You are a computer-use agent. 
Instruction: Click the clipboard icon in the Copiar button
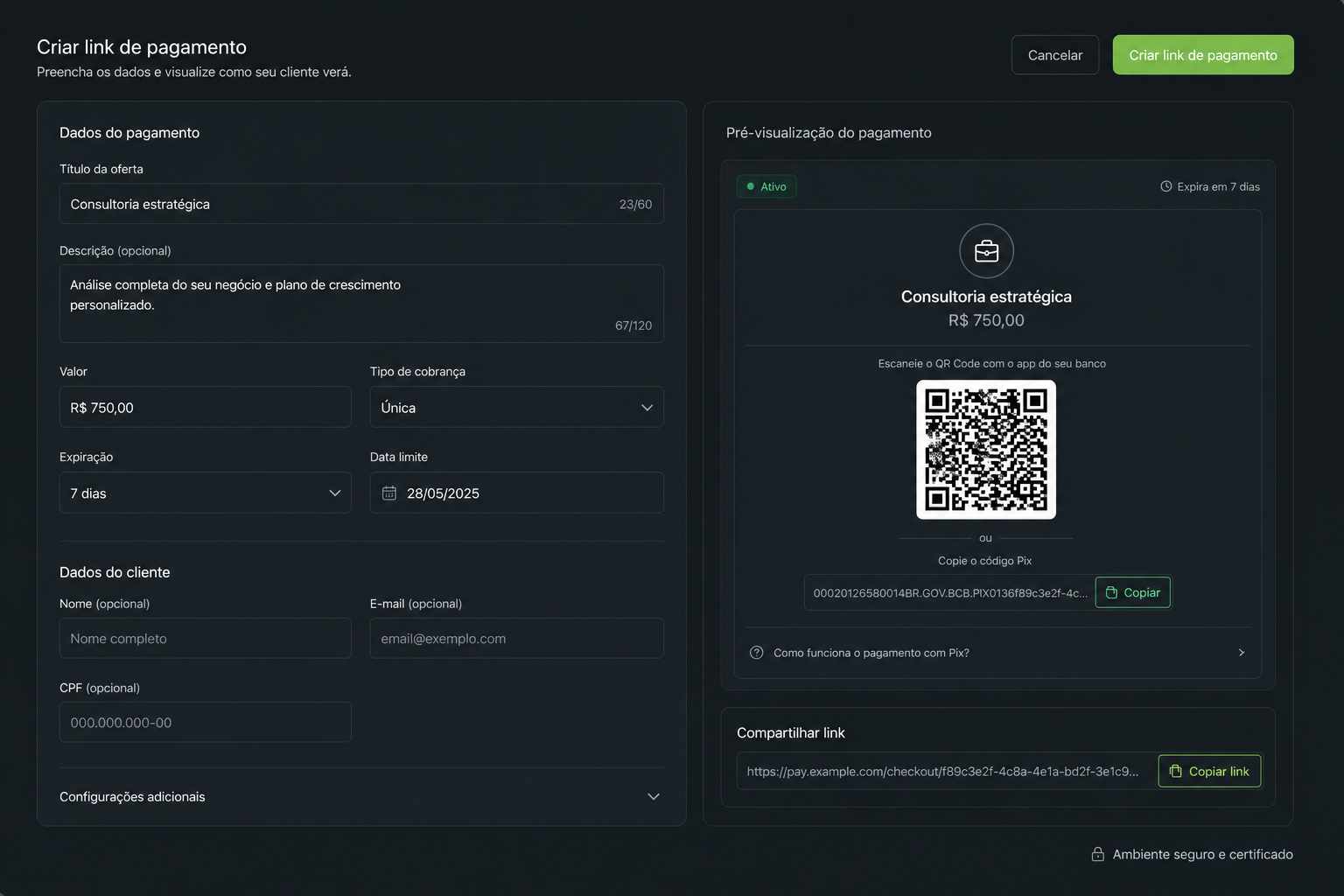tap(1111, 592)
